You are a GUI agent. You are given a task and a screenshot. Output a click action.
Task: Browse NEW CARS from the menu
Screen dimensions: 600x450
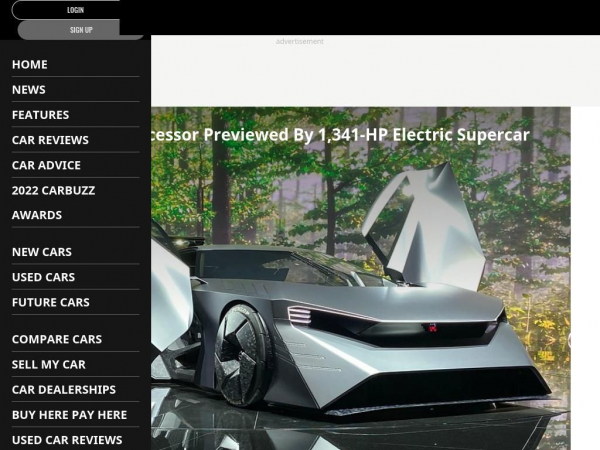42,252
